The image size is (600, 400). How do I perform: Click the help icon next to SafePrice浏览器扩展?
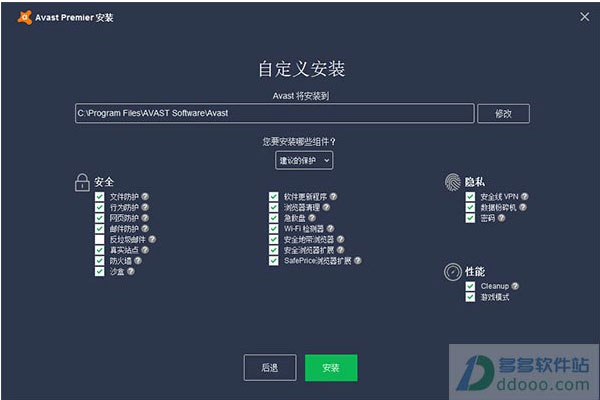coord(357,261)
